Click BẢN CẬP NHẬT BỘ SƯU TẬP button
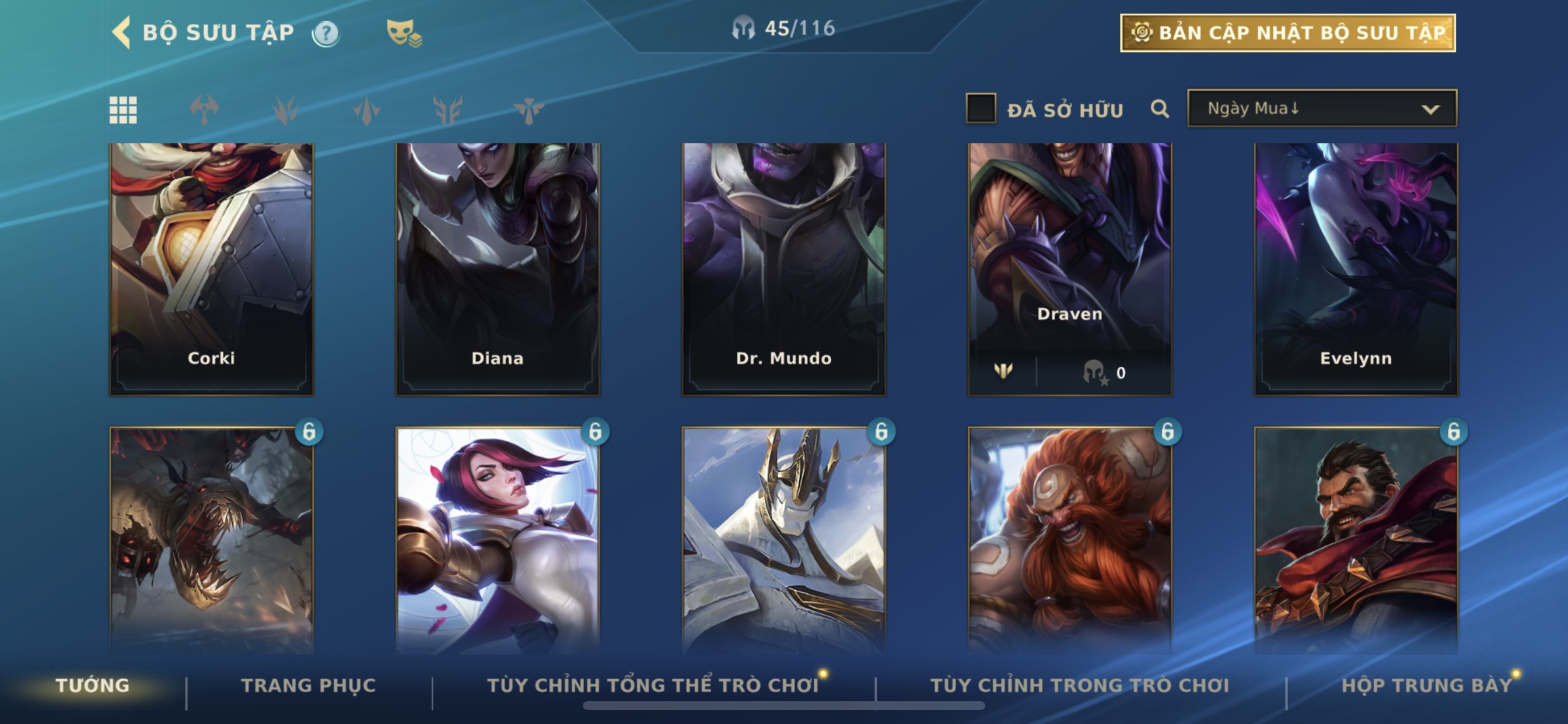 [x=1288, y=33]
